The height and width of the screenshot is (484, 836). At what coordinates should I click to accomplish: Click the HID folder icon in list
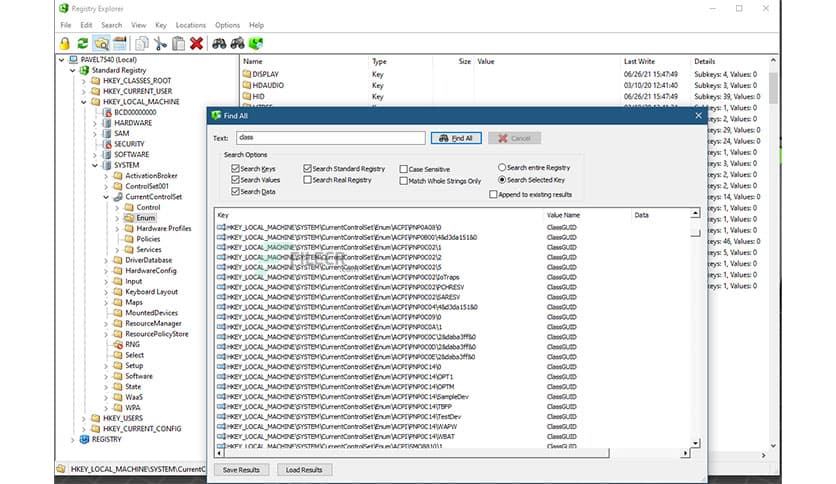point(246,96)
